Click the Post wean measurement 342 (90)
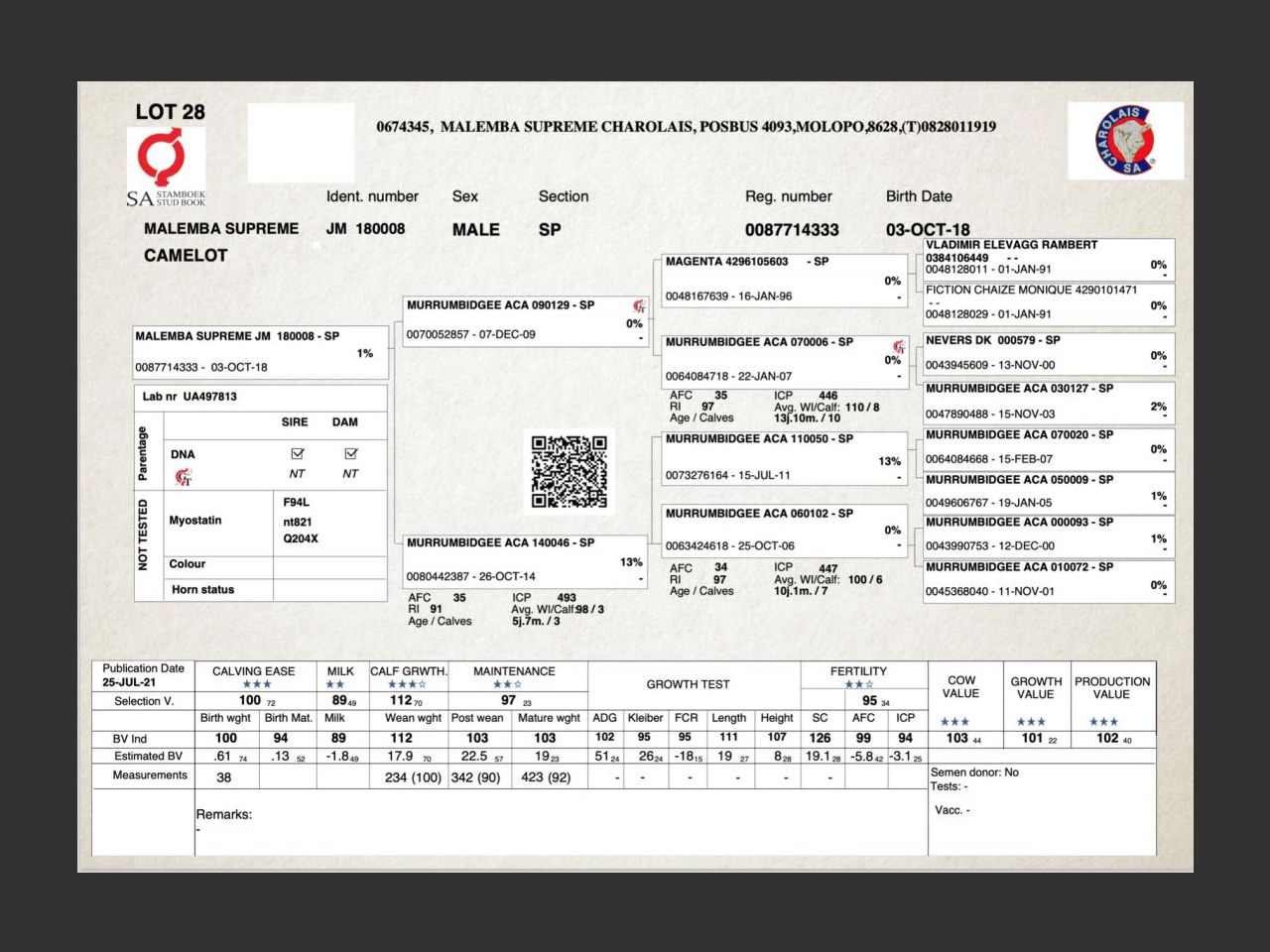The image size is (1270, 952). tap(475, 777)
